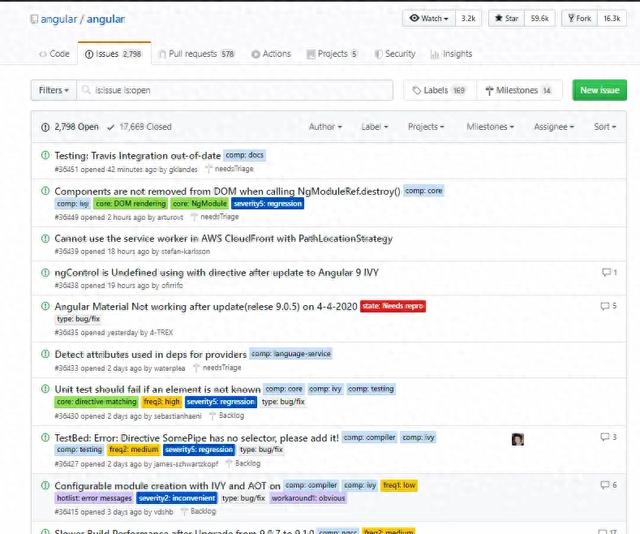Image resolution: width=640 pixels, height=534 pixels.
Task: Click the state: Needs repro label
Action: pos(393,306)
